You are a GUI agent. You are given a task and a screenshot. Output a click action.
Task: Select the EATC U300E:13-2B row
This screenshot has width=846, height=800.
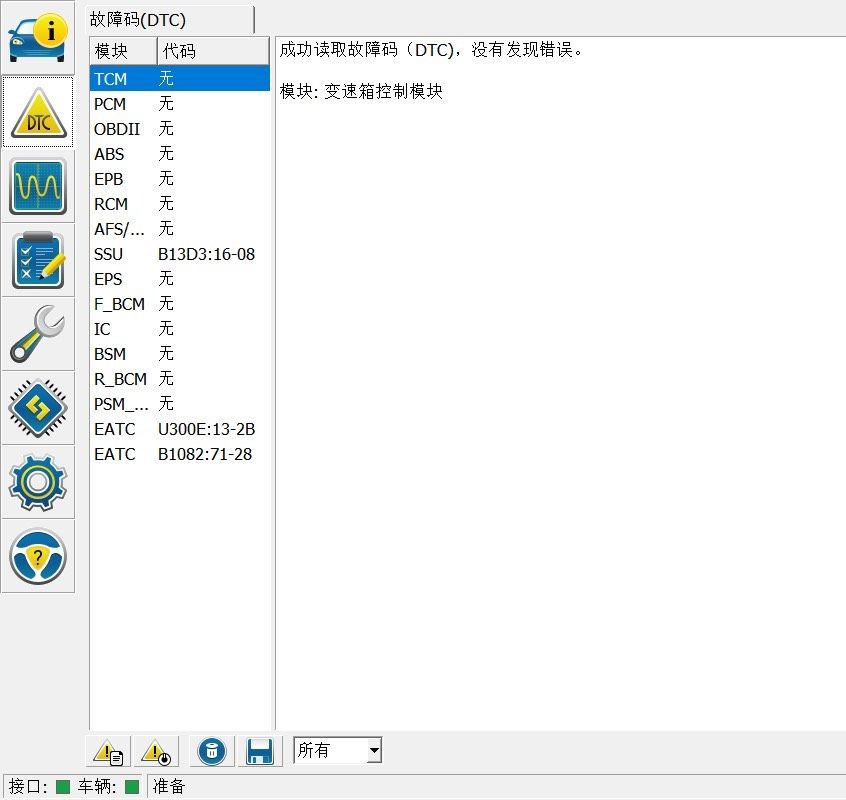tap(180, 429)
